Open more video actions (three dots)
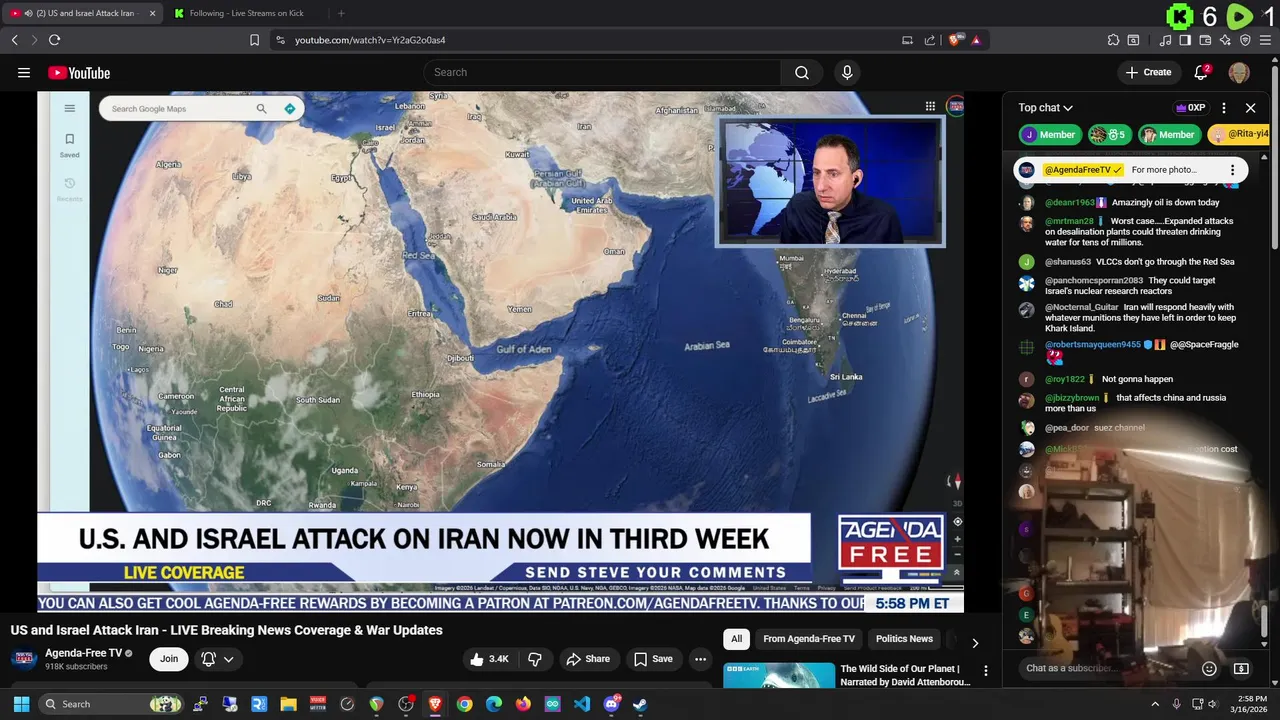This screenshot has width=1280, height=720. pos(700,659)
